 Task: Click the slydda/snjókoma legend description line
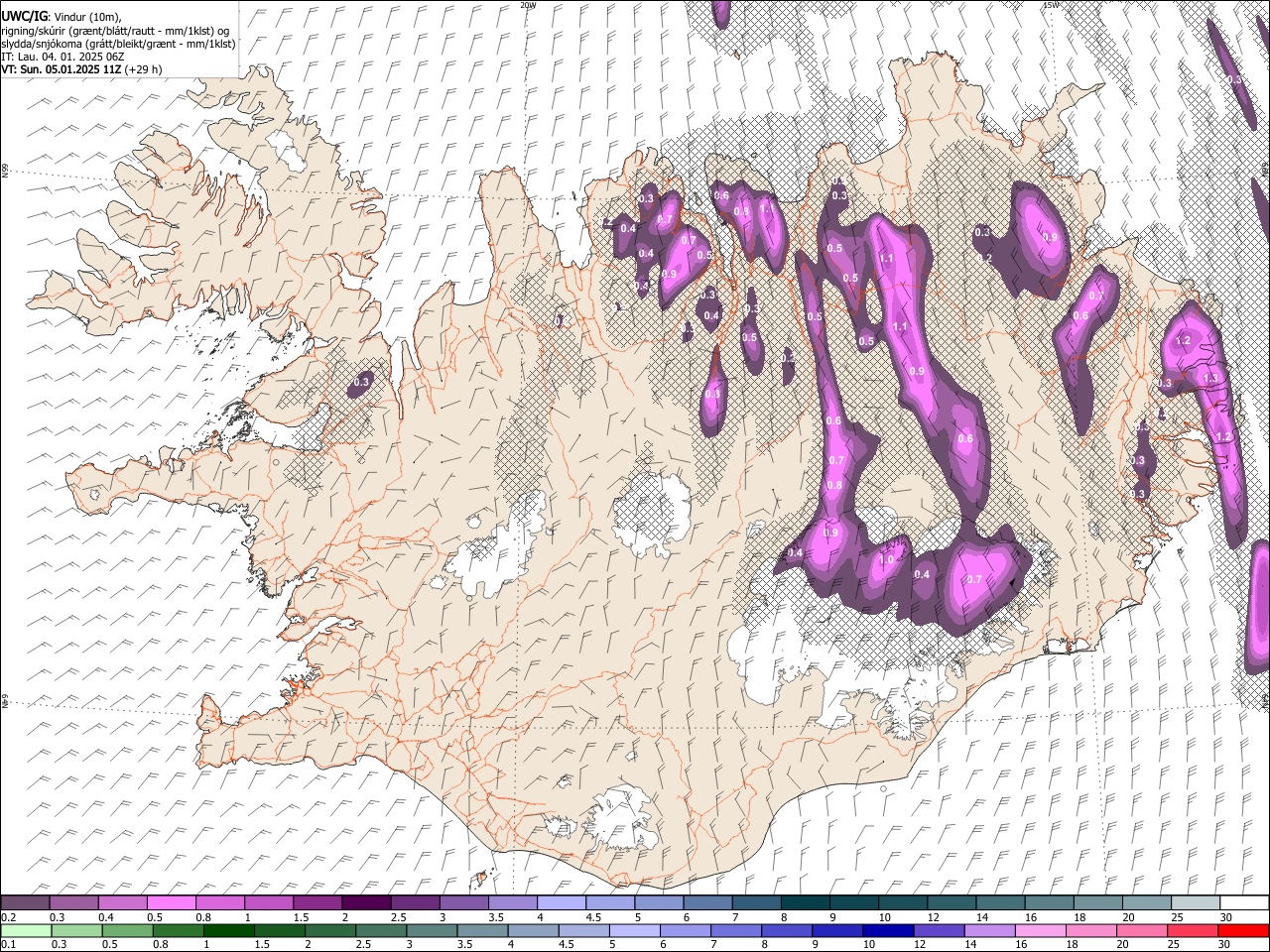118,44
